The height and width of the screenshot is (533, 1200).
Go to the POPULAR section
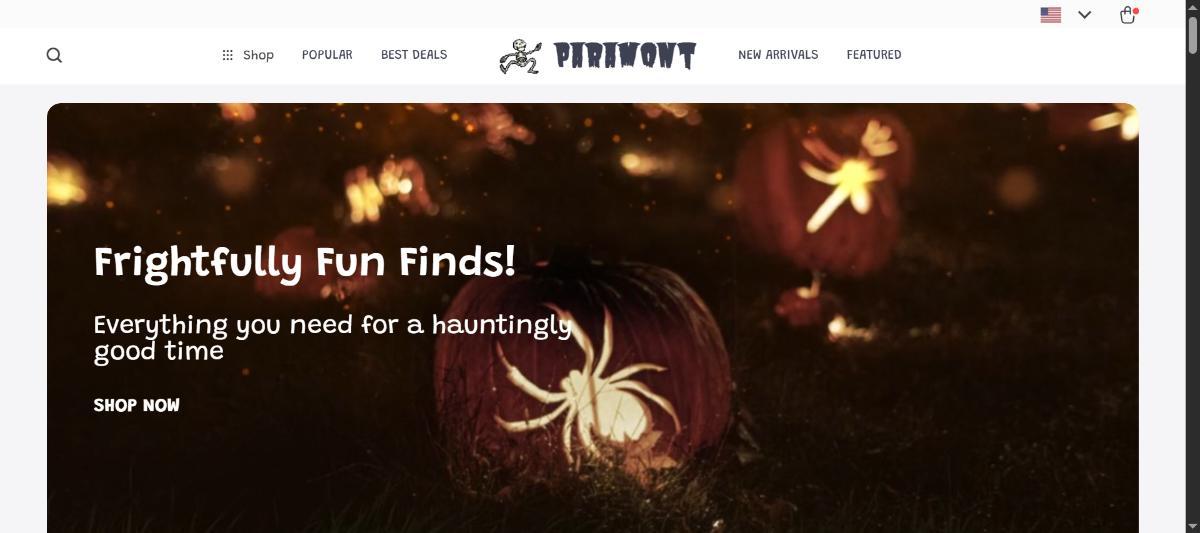tap(327, 55)
